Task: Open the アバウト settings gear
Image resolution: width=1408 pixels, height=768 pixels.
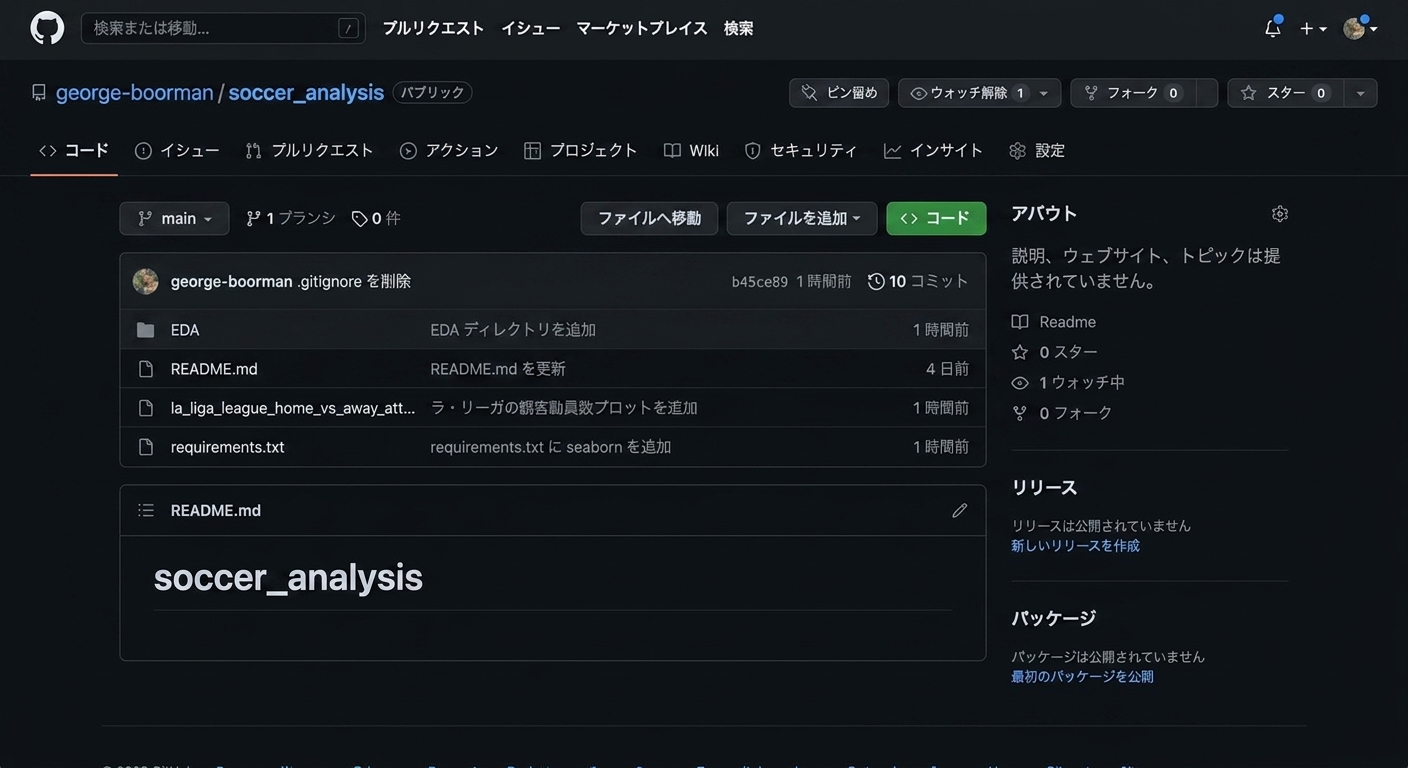Action: tap(1280, 214)
